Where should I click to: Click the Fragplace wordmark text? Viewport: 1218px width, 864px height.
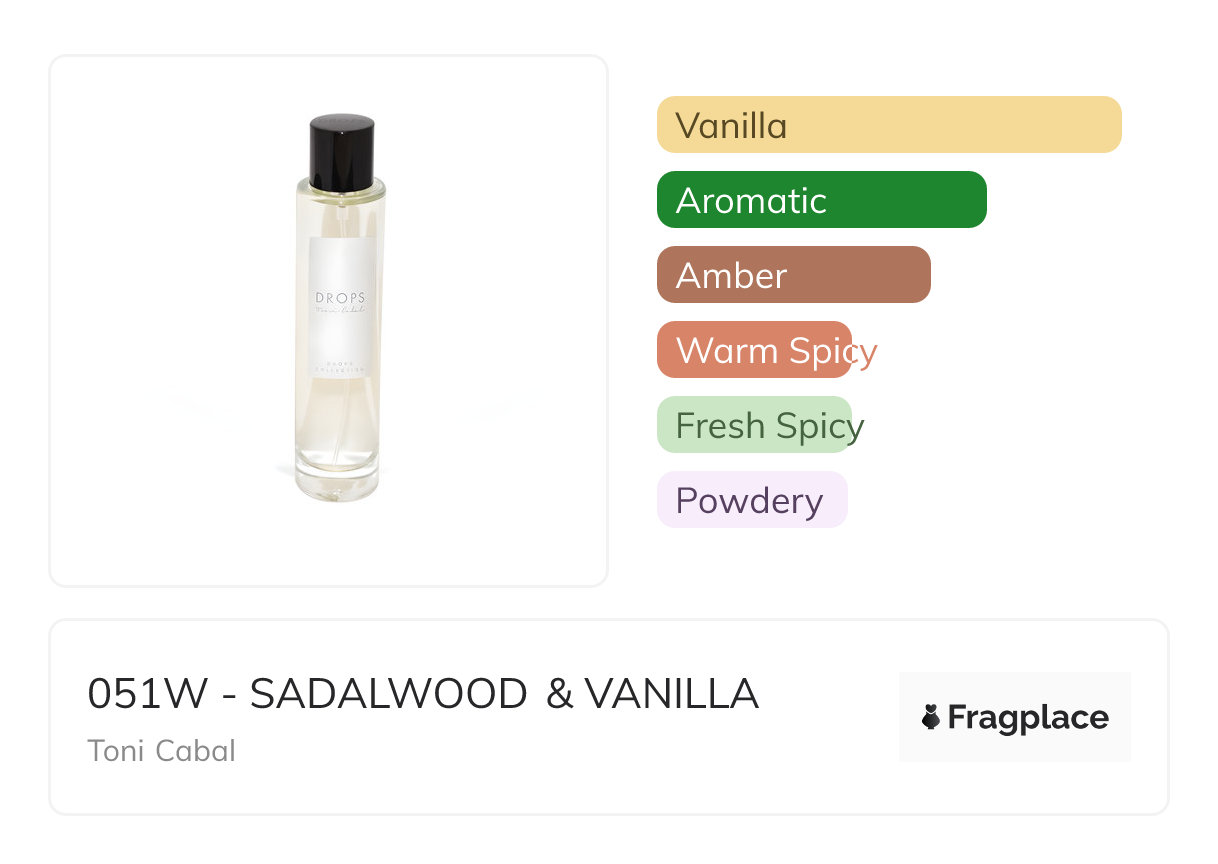tap(1028, 718)
